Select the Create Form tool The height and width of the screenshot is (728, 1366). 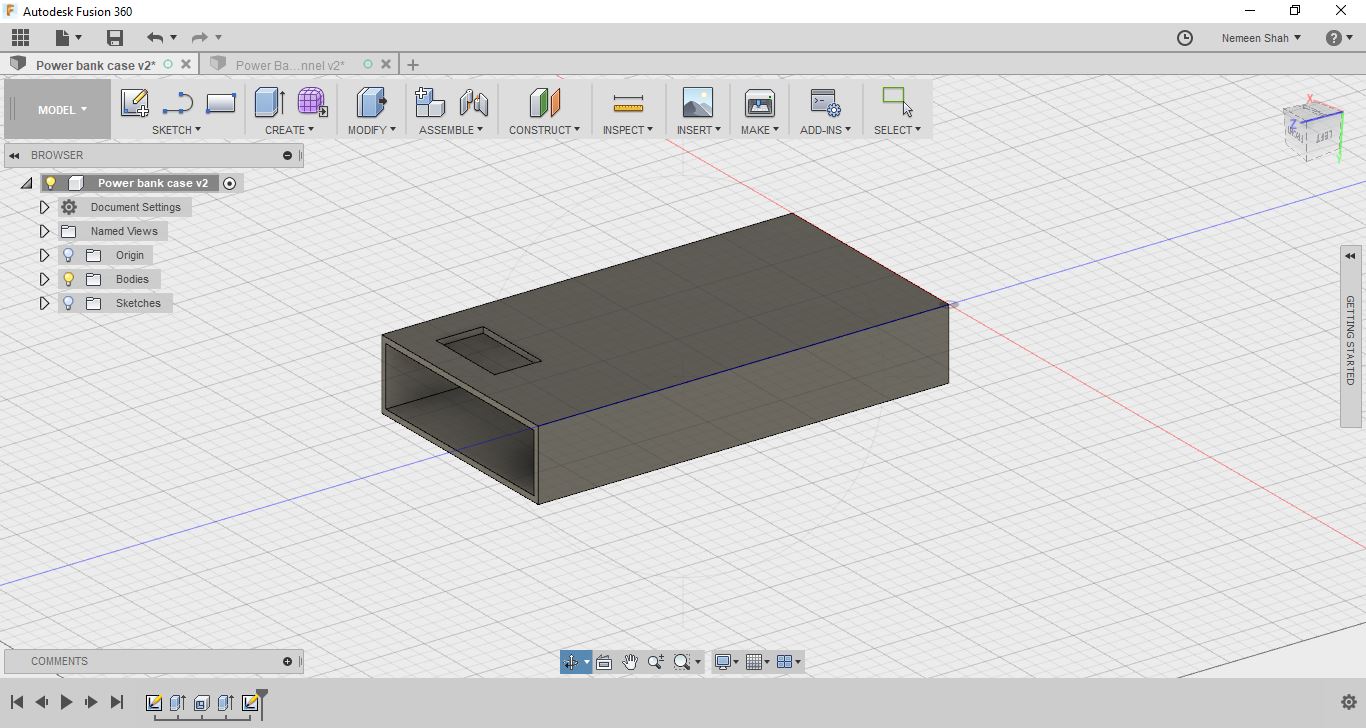(x=312, y=102)
